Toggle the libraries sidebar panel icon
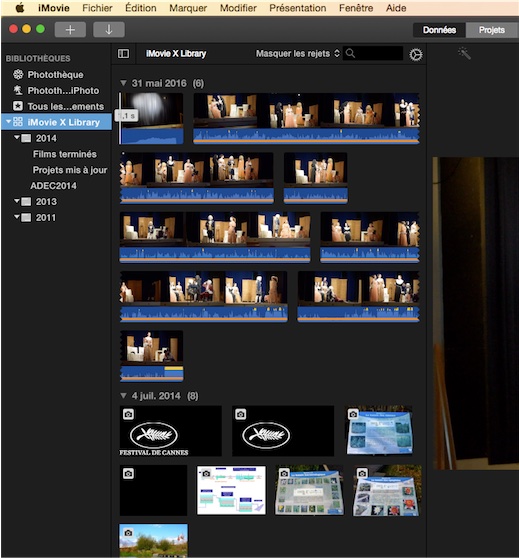This screenshot has height=558, width=519. 123,53
